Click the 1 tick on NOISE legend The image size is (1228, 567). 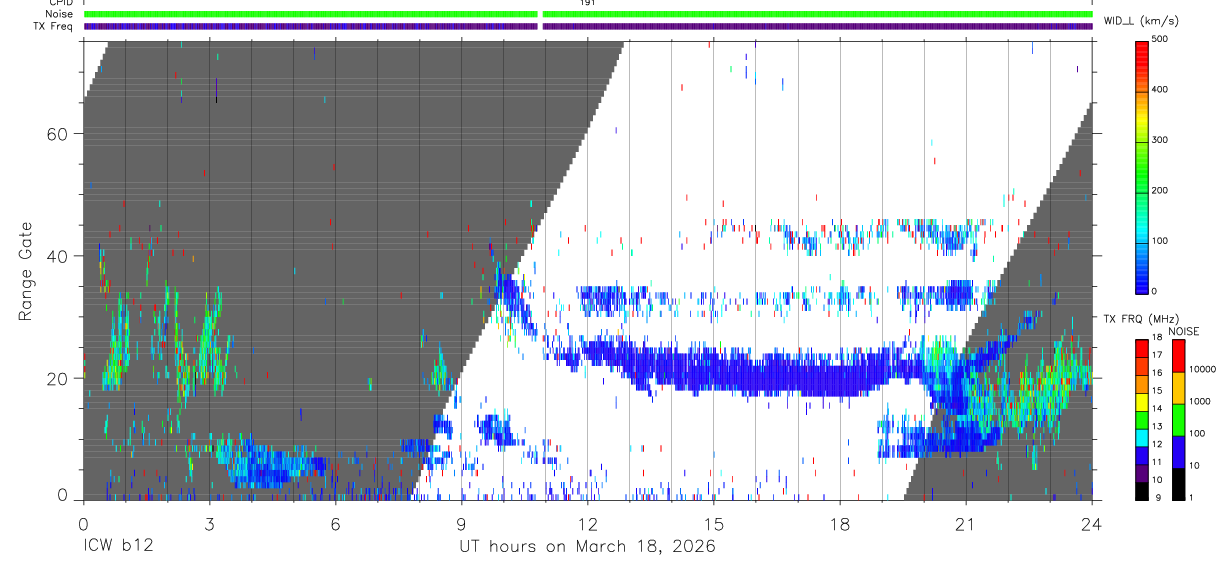pos(1192,498)
